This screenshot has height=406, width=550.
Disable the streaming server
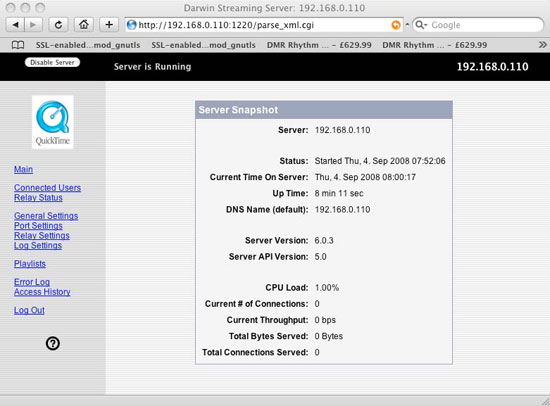[52, 62]
